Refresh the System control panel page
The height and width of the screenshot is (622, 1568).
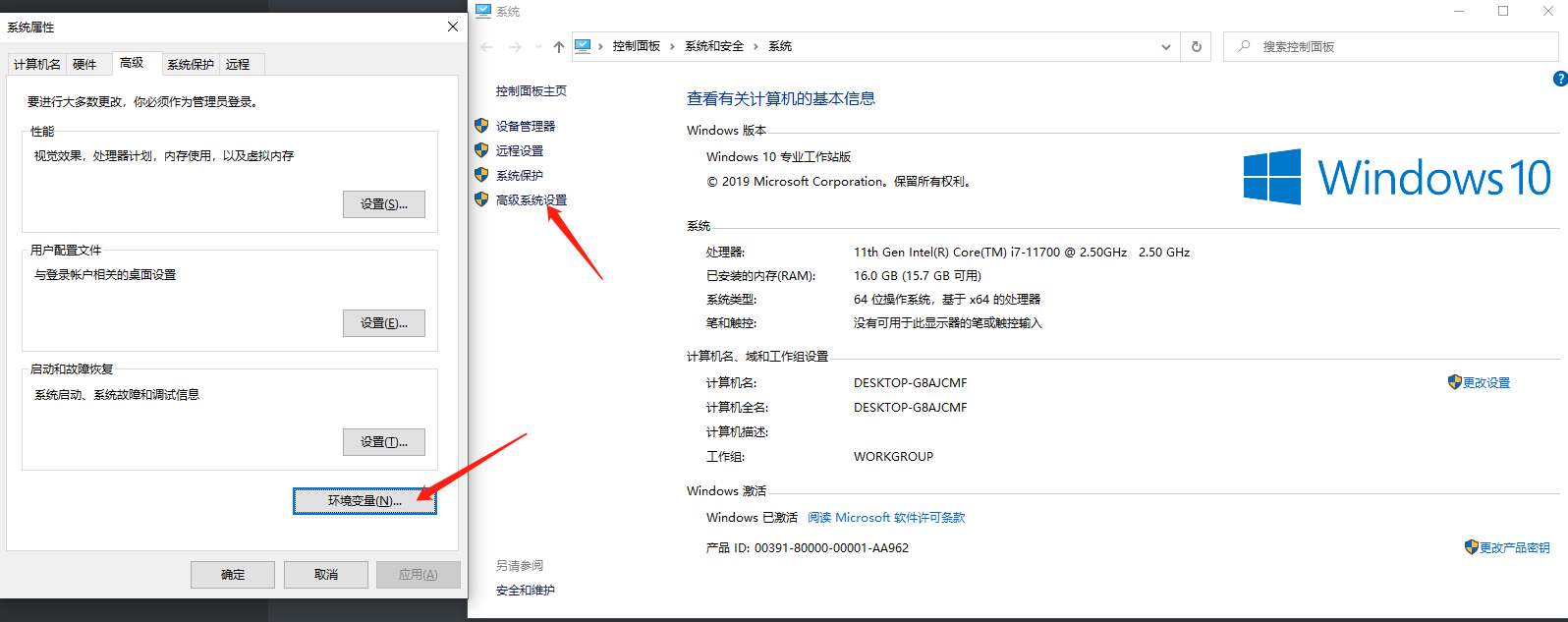tap(1197, 46)
